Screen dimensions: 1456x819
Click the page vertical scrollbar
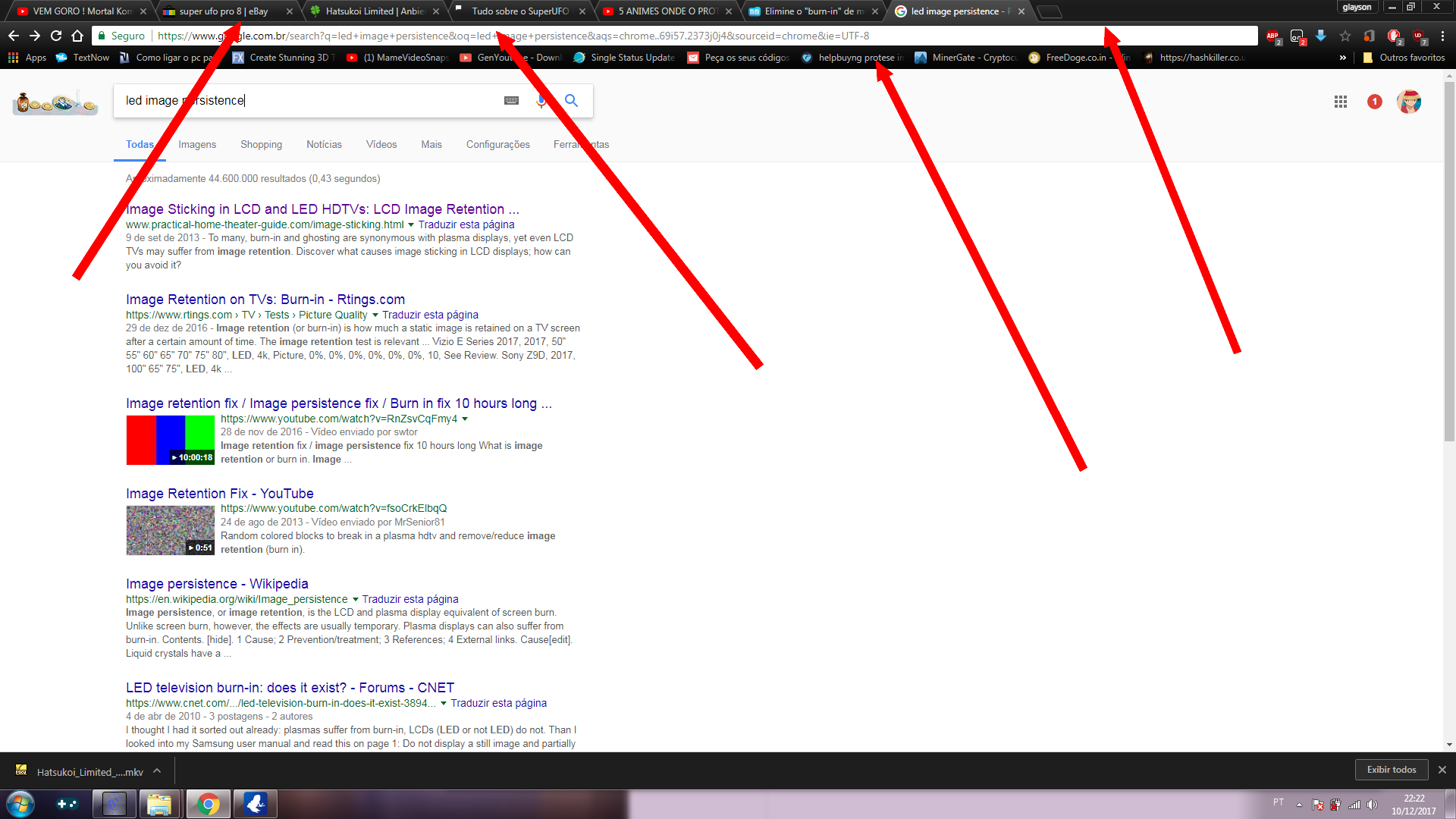click(1449, 262)
